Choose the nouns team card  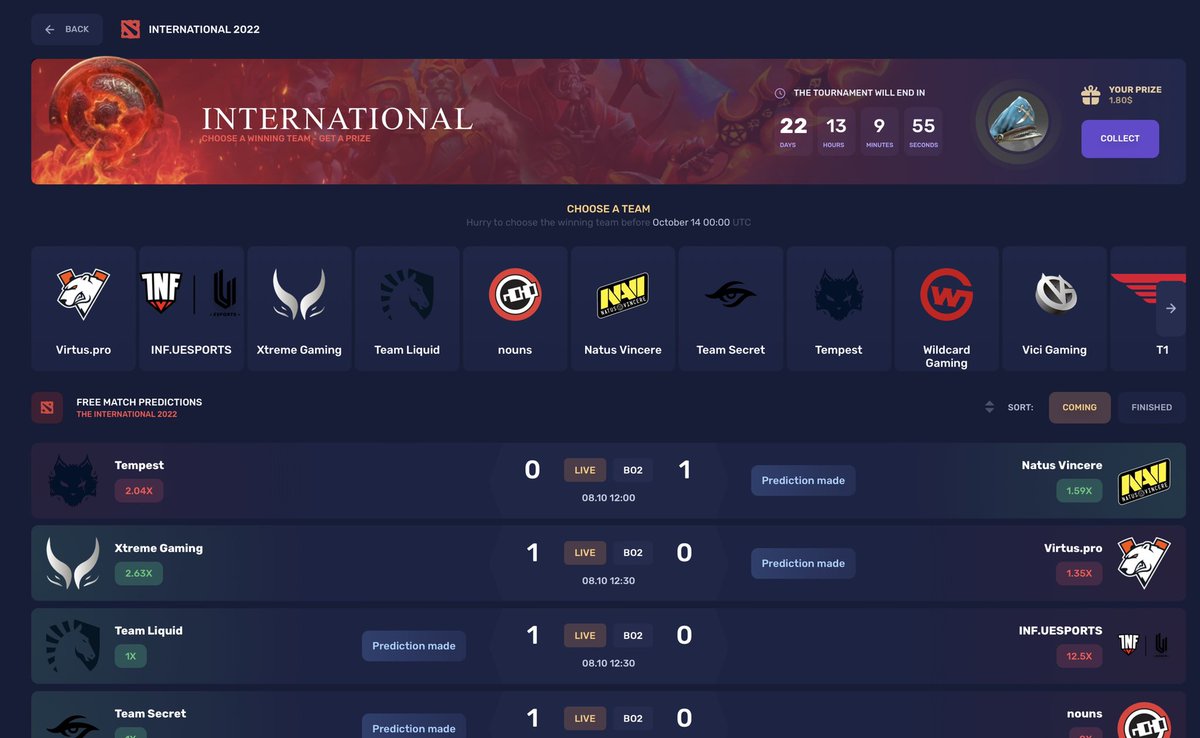515,309
